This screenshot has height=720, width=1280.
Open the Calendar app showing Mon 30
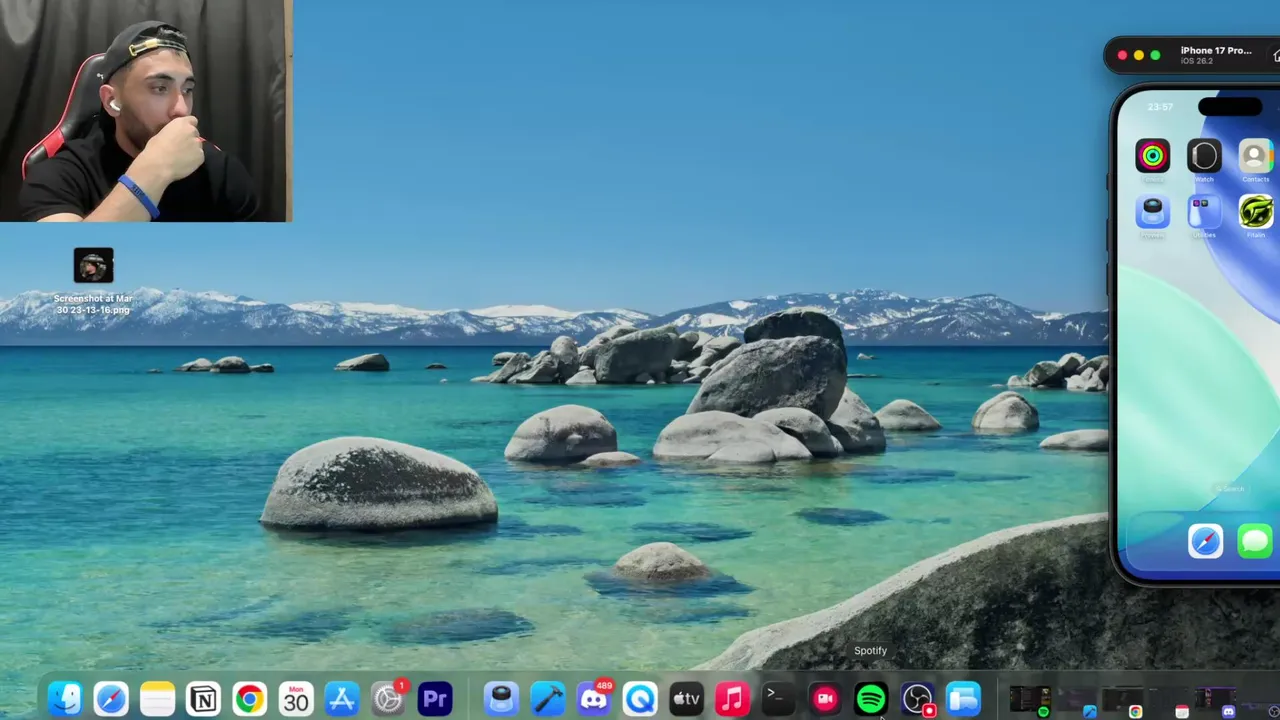(x=295, y=699)
